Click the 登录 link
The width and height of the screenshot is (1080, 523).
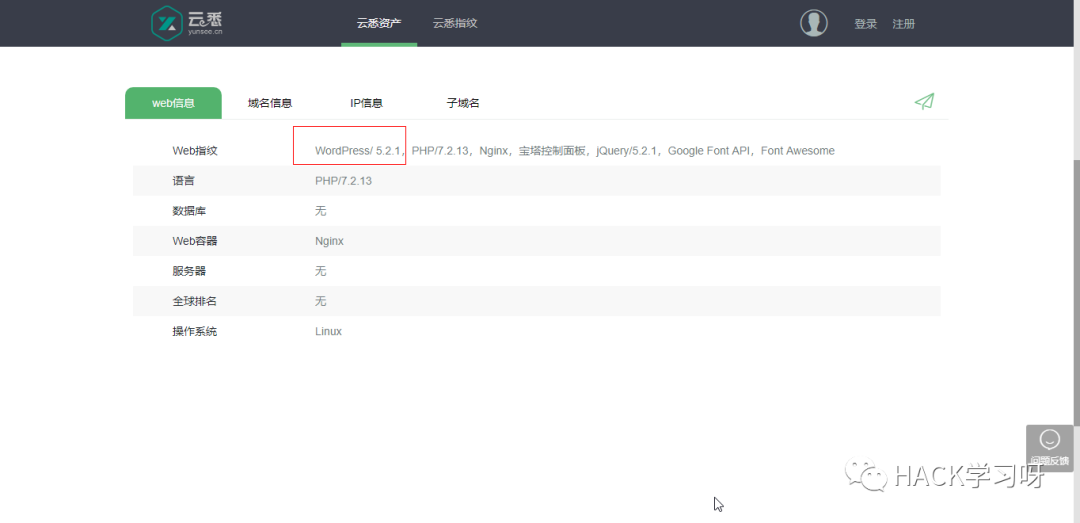coord(866,24)
